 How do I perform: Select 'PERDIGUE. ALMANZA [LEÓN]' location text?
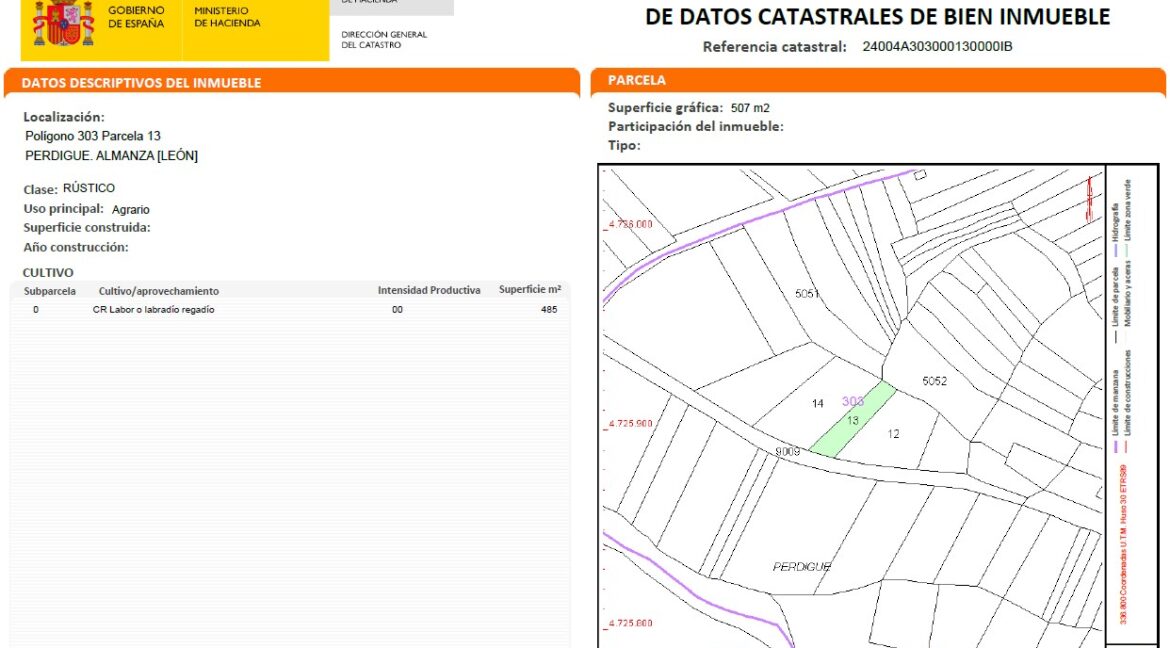coord(111,155)
